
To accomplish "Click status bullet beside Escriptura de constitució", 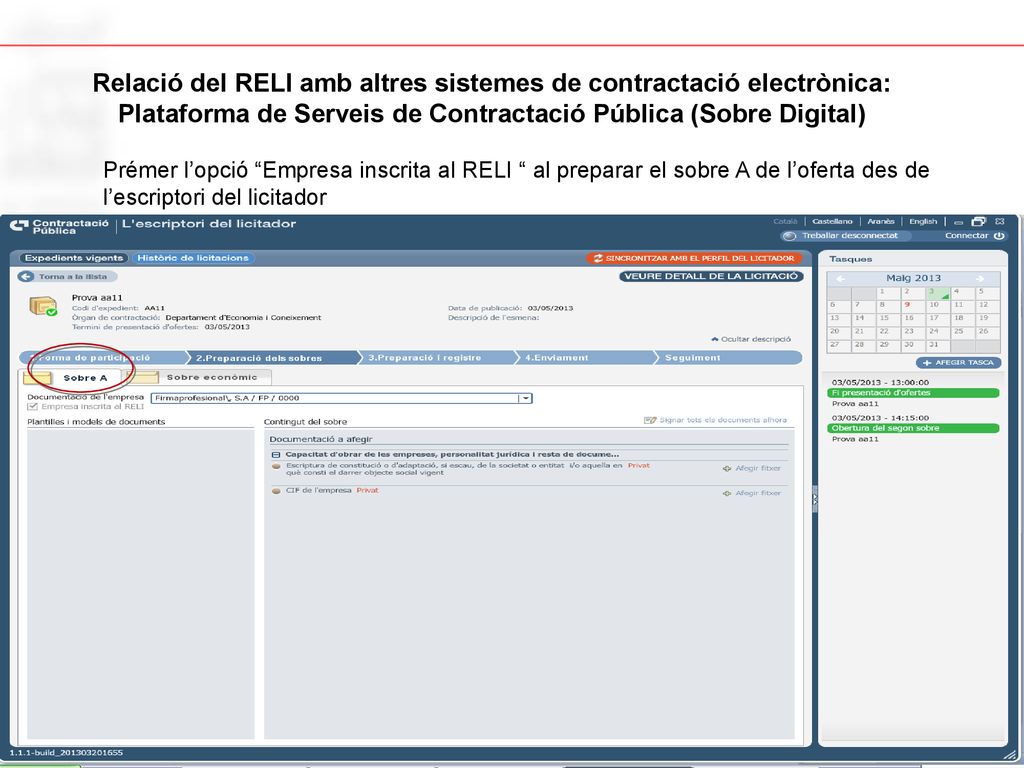I will (x=276, y=466).
